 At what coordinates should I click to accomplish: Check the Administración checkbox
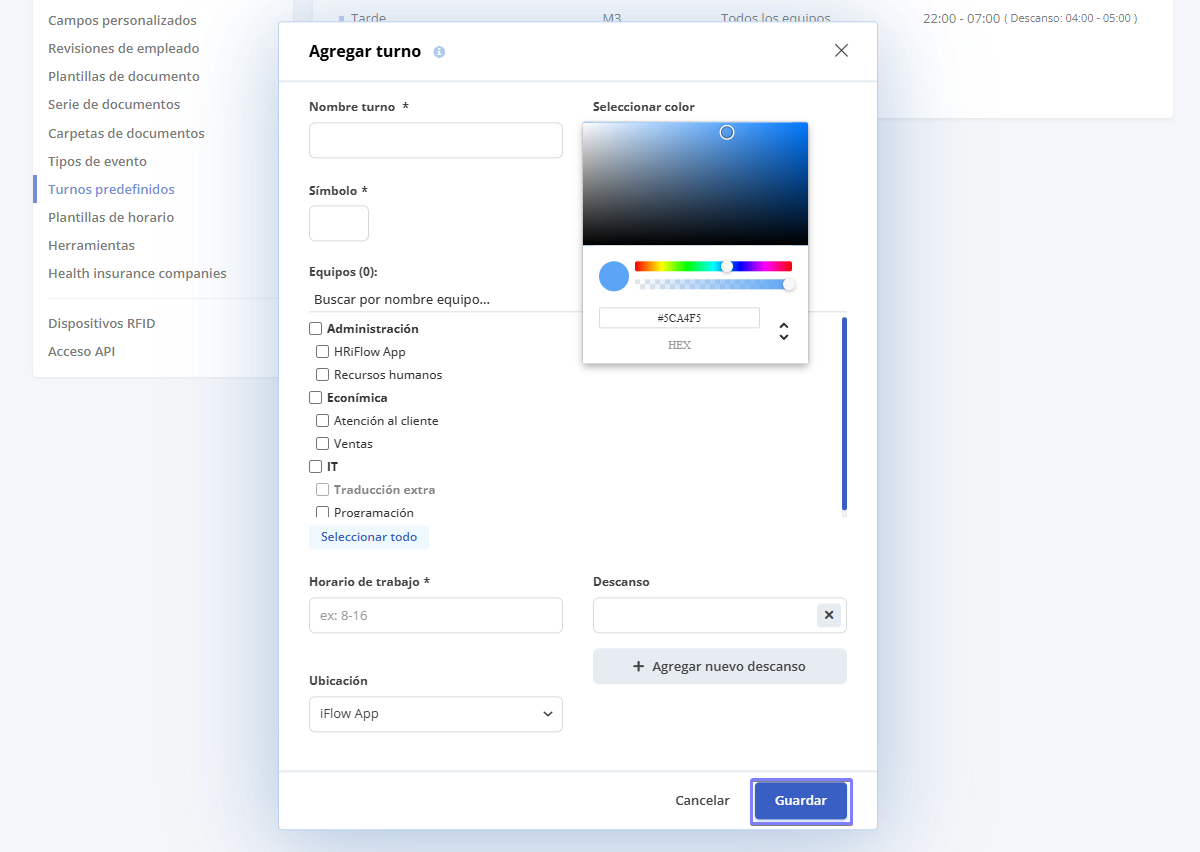tap(316, 328)
